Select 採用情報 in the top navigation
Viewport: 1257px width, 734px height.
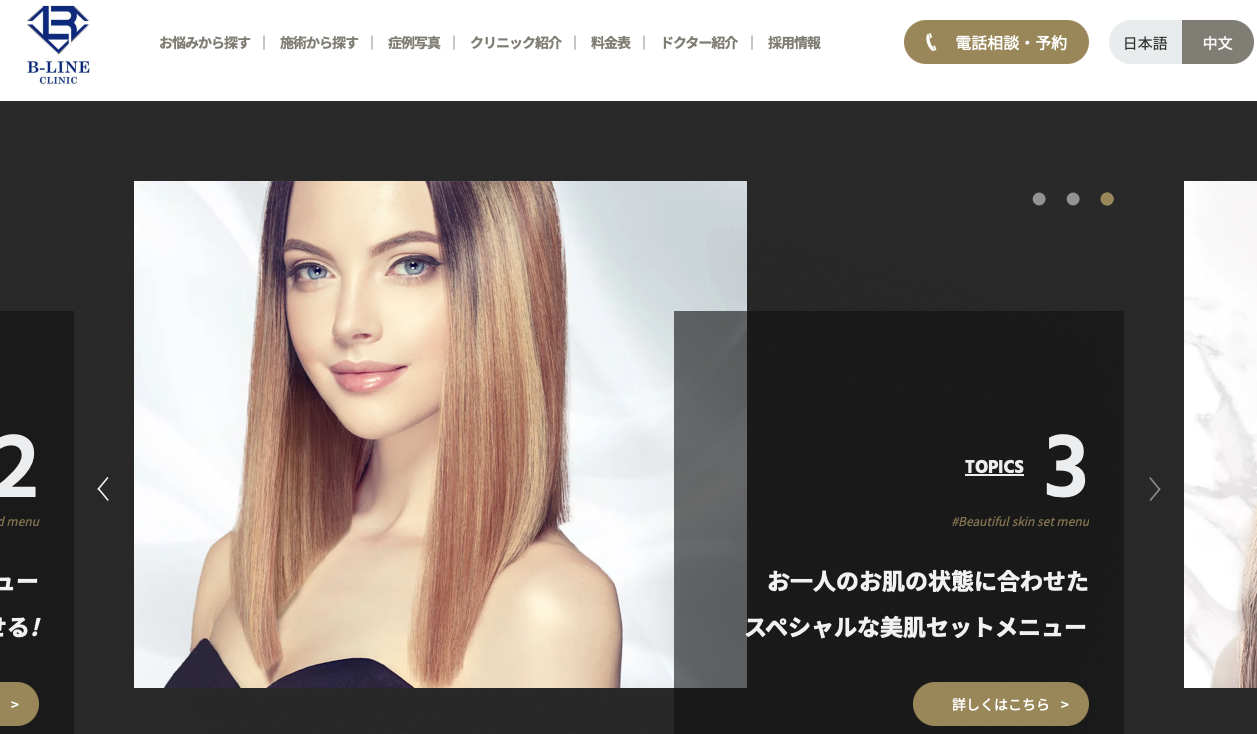tap(794, 43)
